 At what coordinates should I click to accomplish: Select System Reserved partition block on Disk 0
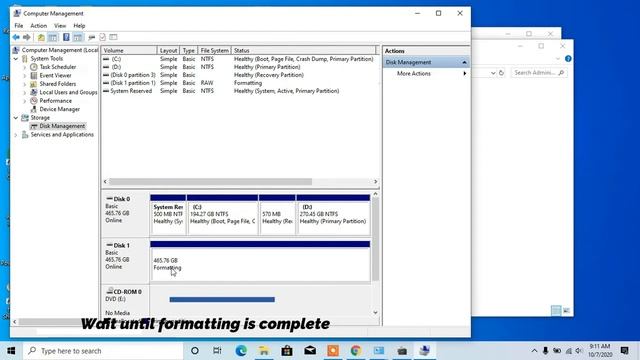coord(168,215)
